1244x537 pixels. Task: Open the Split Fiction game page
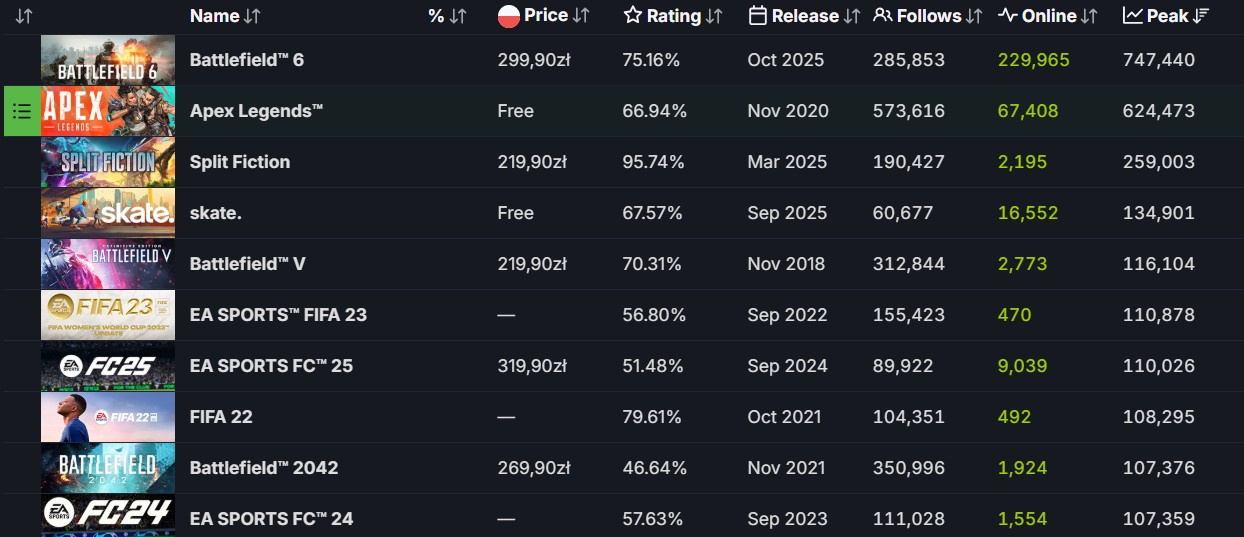240,162
